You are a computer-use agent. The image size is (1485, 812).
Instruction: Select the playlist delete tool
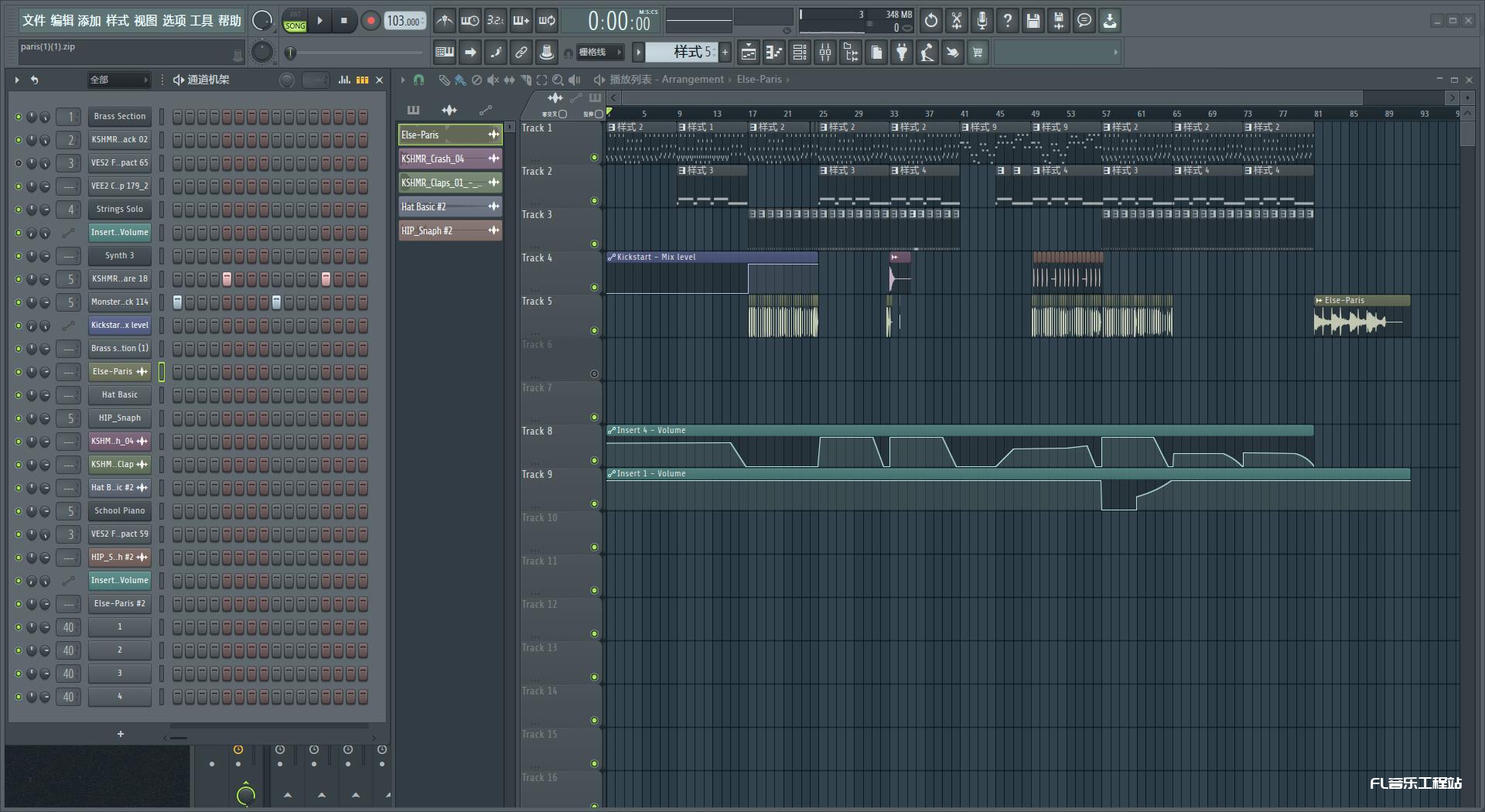click(476, 80)
